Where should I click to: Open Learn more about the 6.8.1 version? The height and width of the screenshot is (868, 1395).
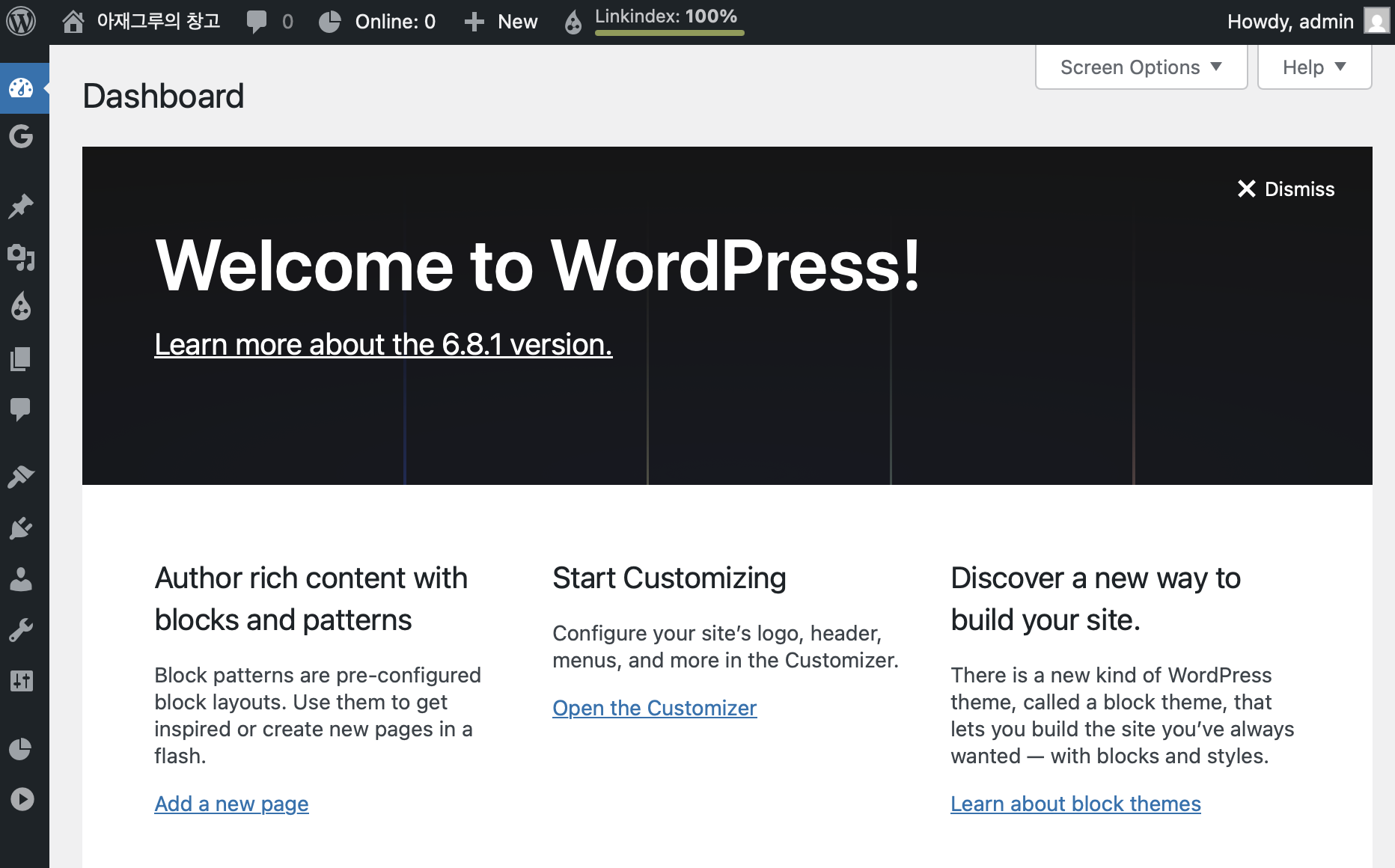pyautogui.click(x=383, y=345)
